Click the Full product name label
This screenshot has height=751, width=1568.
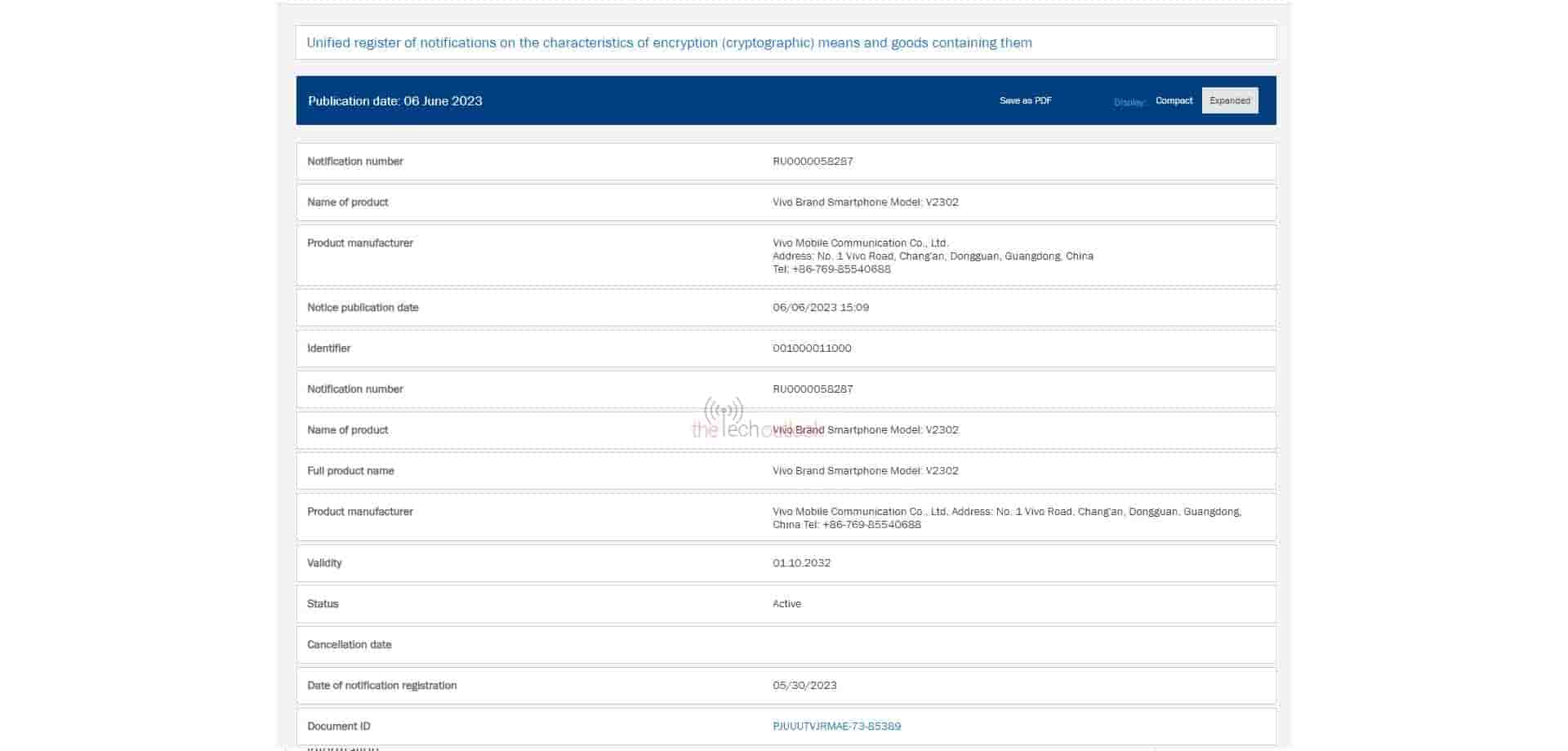[350, 471]
